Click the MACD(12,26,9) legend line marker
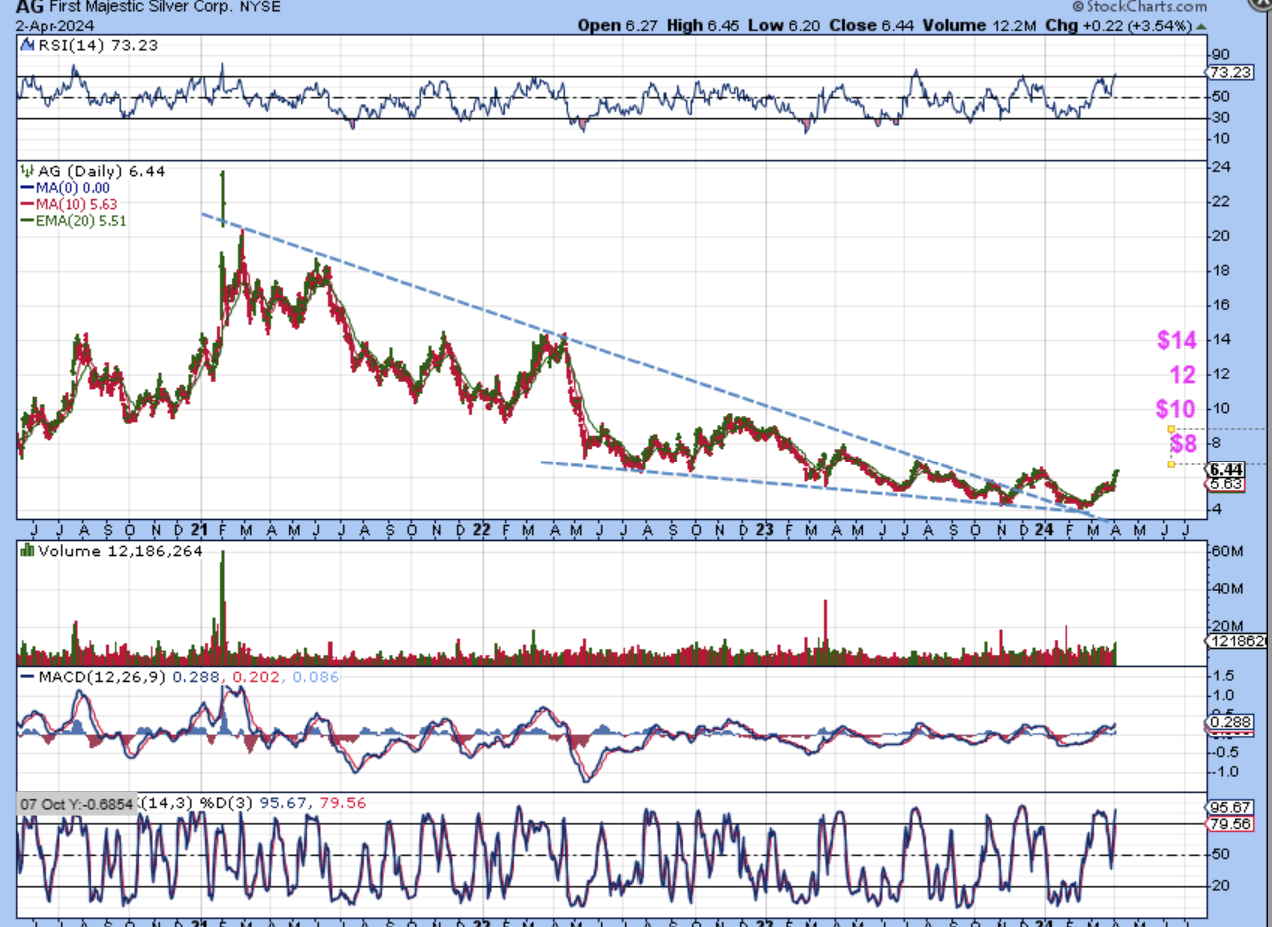 pyautogui.click(x=25, y=677)
